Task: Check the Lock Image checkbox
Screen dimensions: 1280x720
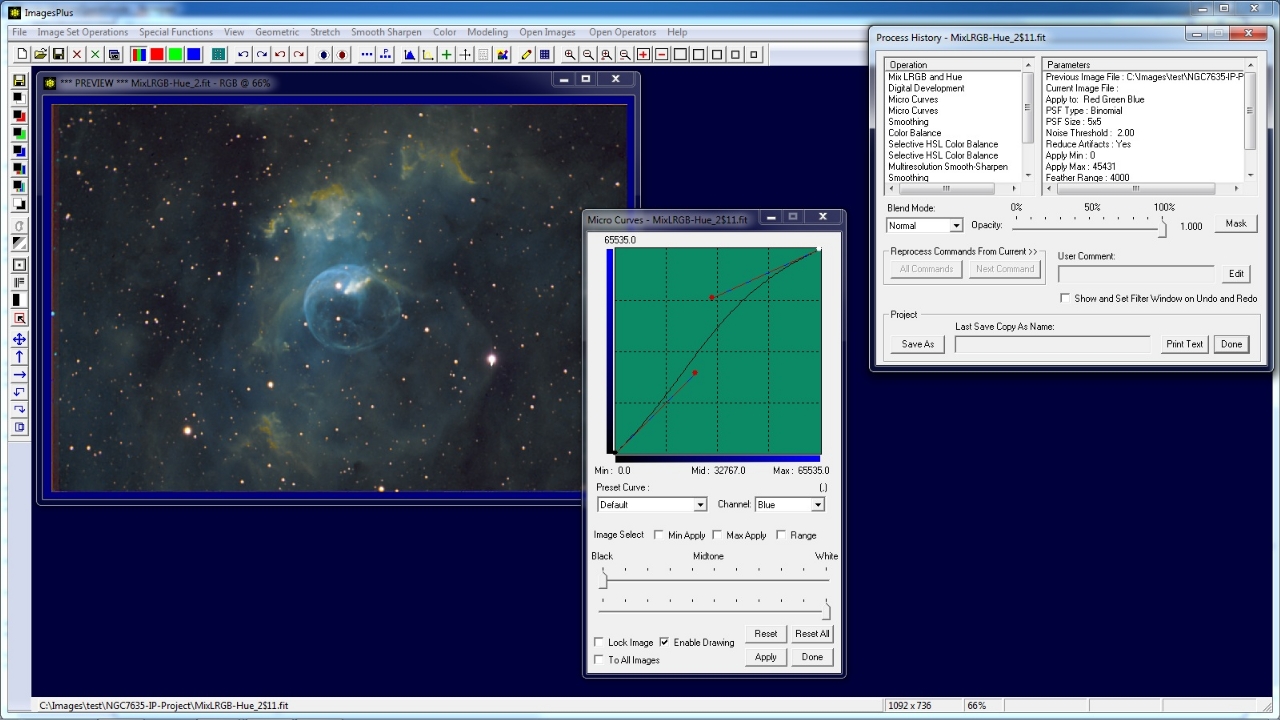Action: click(x=599, y=642)
